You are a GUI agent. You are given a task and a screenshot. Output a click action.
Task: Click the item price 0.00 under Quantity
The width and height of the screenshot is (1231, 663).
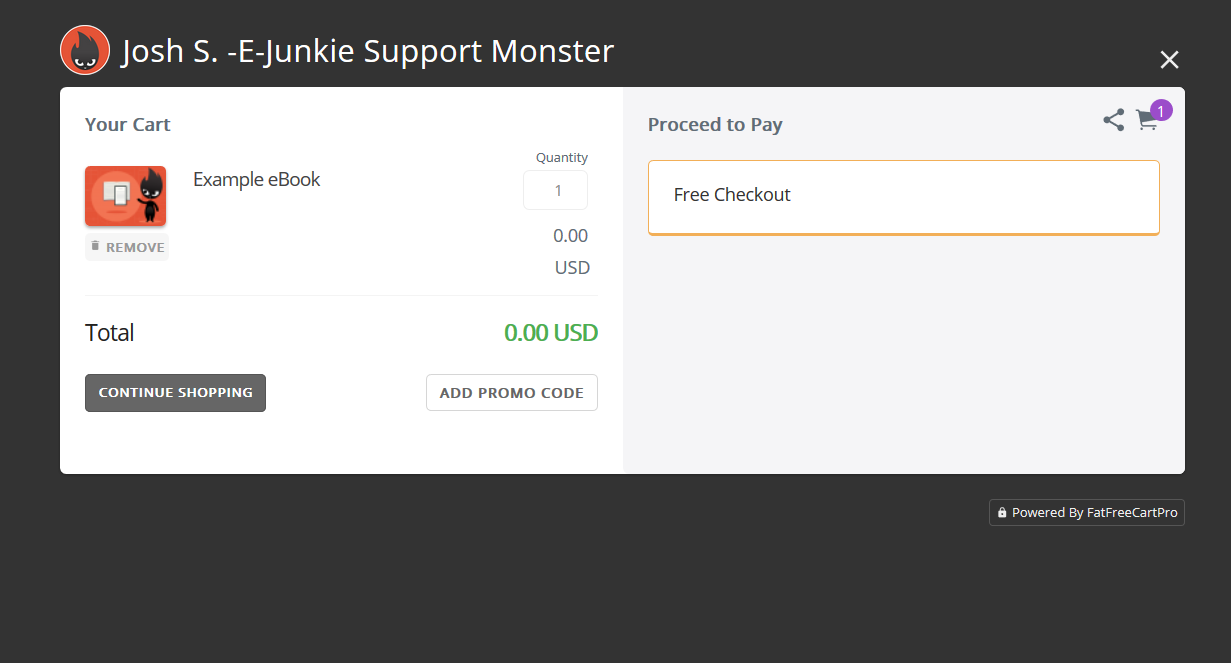(570, 236)
